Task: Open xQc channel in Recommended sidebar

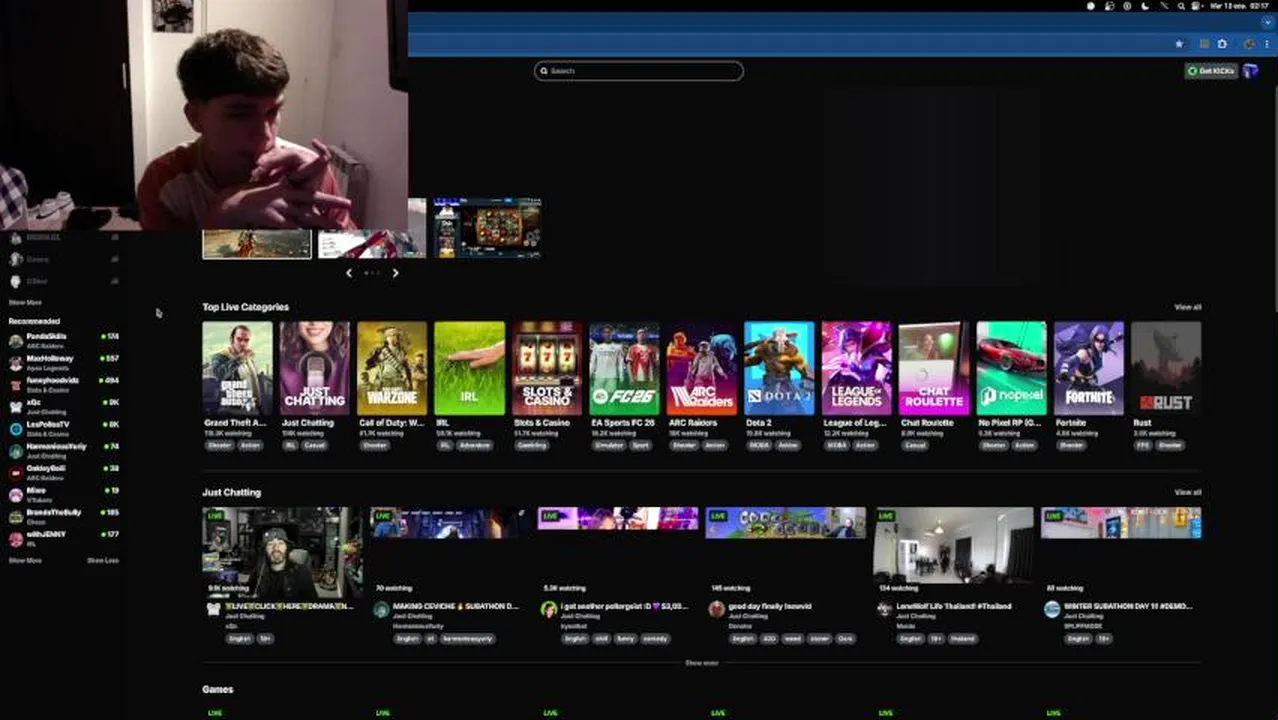Action: (x=64, y=406)
